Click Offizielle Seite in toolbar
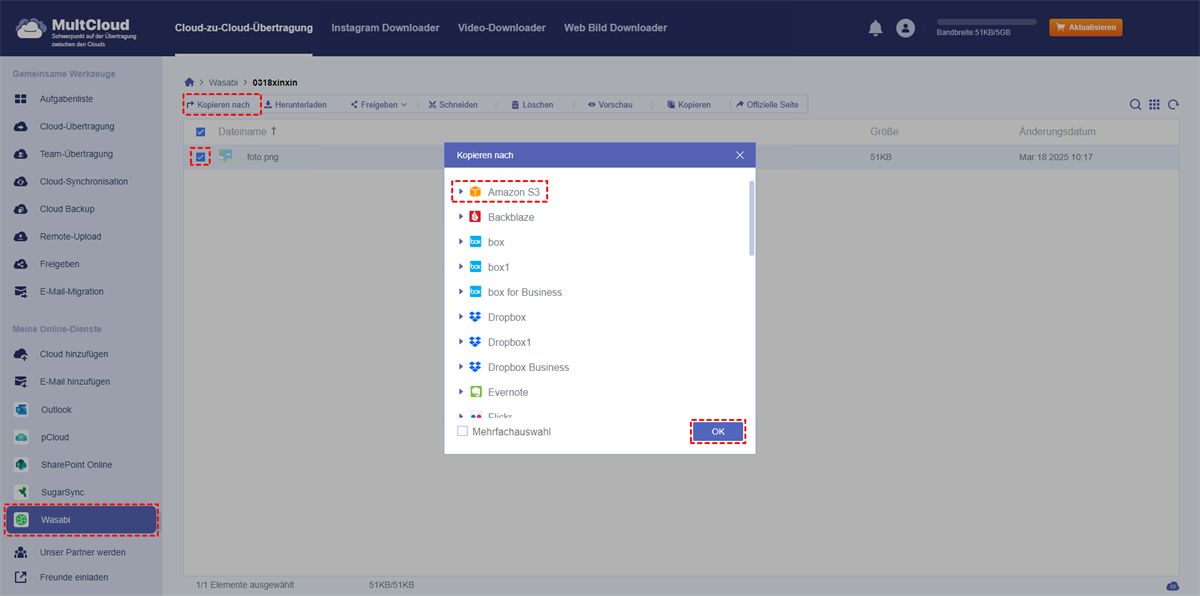 tap(767, 104)
